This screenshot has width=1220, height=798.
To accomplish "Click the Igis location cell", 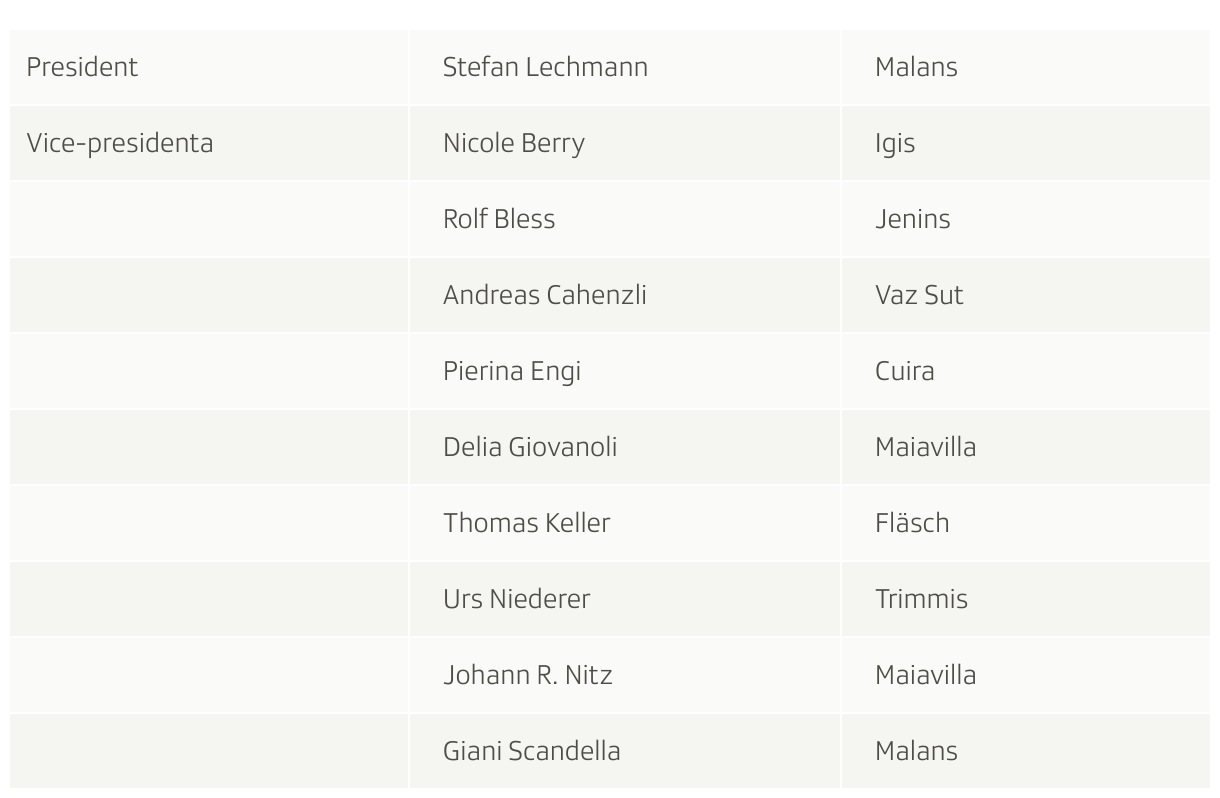I will [1026, 143].
